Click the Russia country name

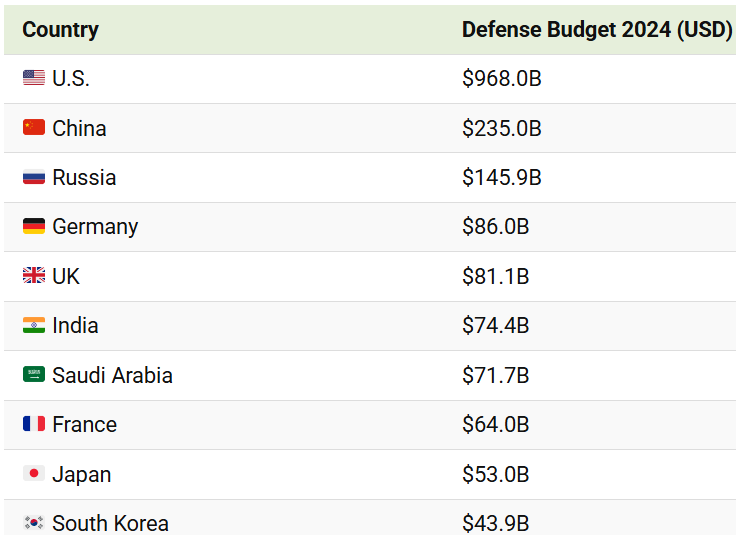pyautogui.click(x=84, y=177)
